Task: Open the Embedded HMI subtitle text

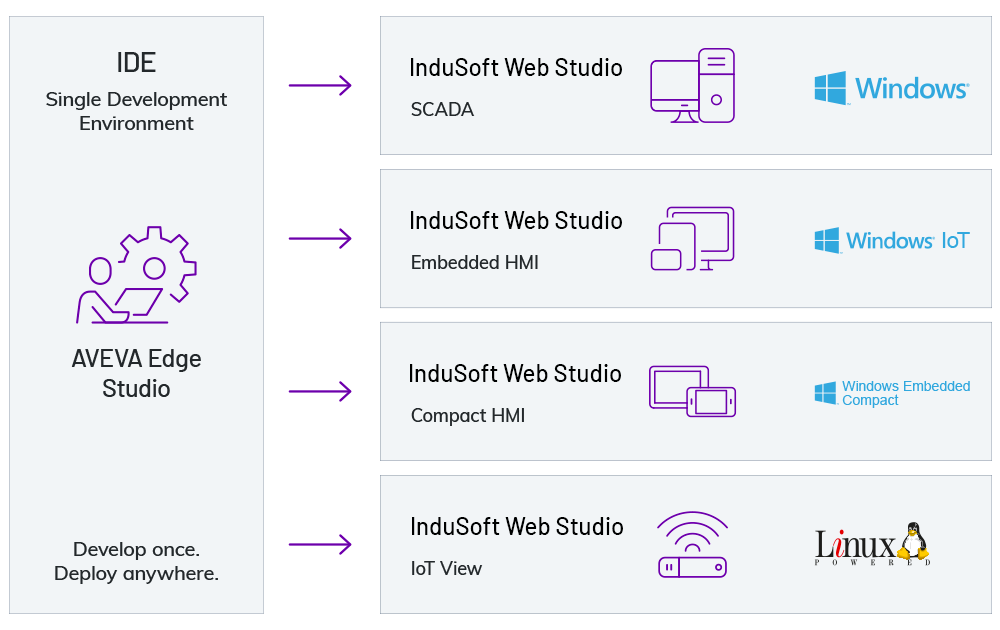Action: tap(474, 263)
